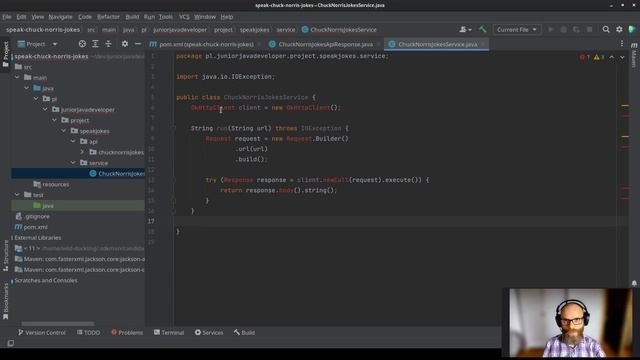Click the tool windows quick-access icon

11,343
